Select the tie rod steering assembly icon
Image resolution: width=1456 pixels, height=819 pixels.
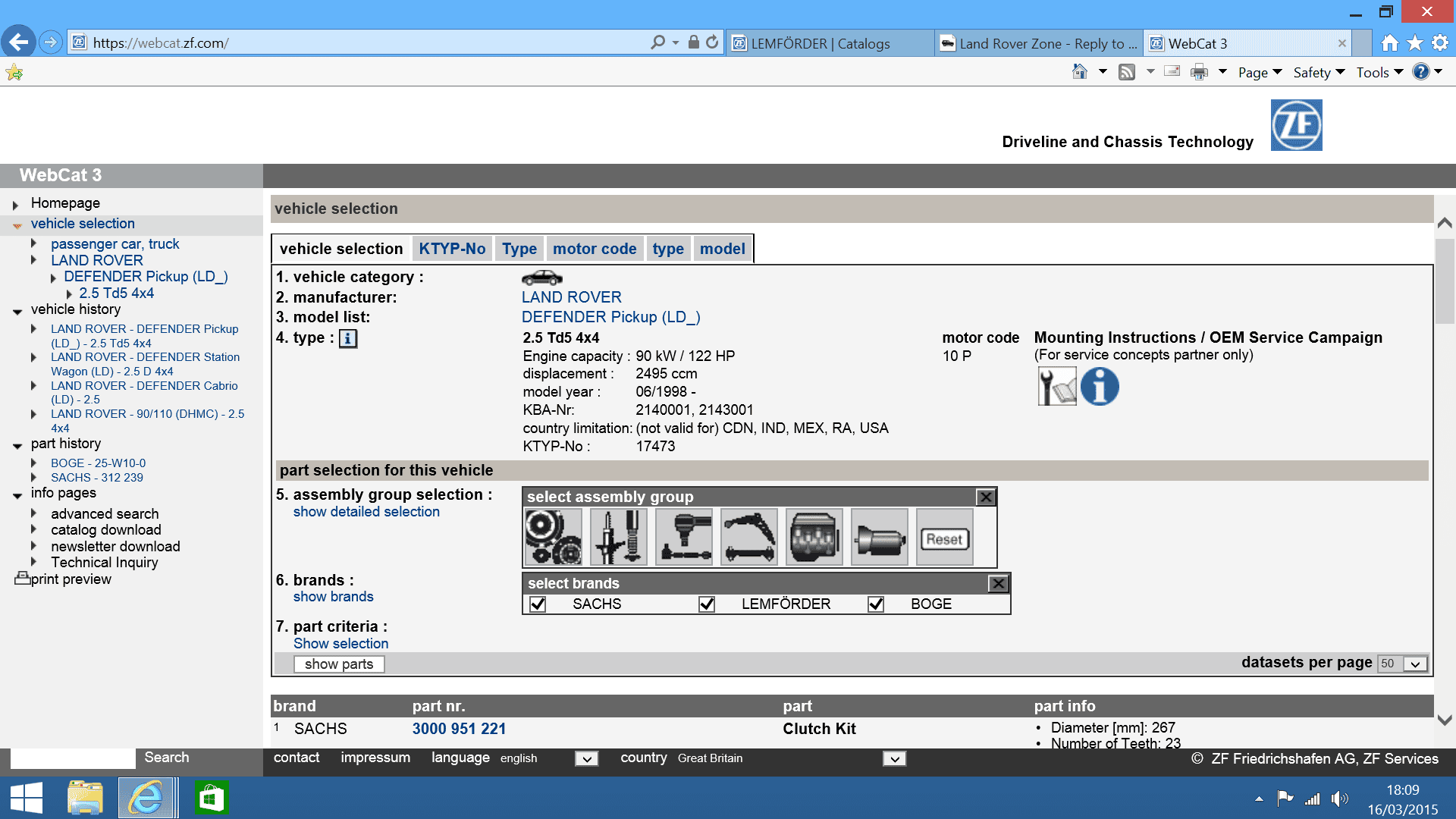click(x=684, y=537)
